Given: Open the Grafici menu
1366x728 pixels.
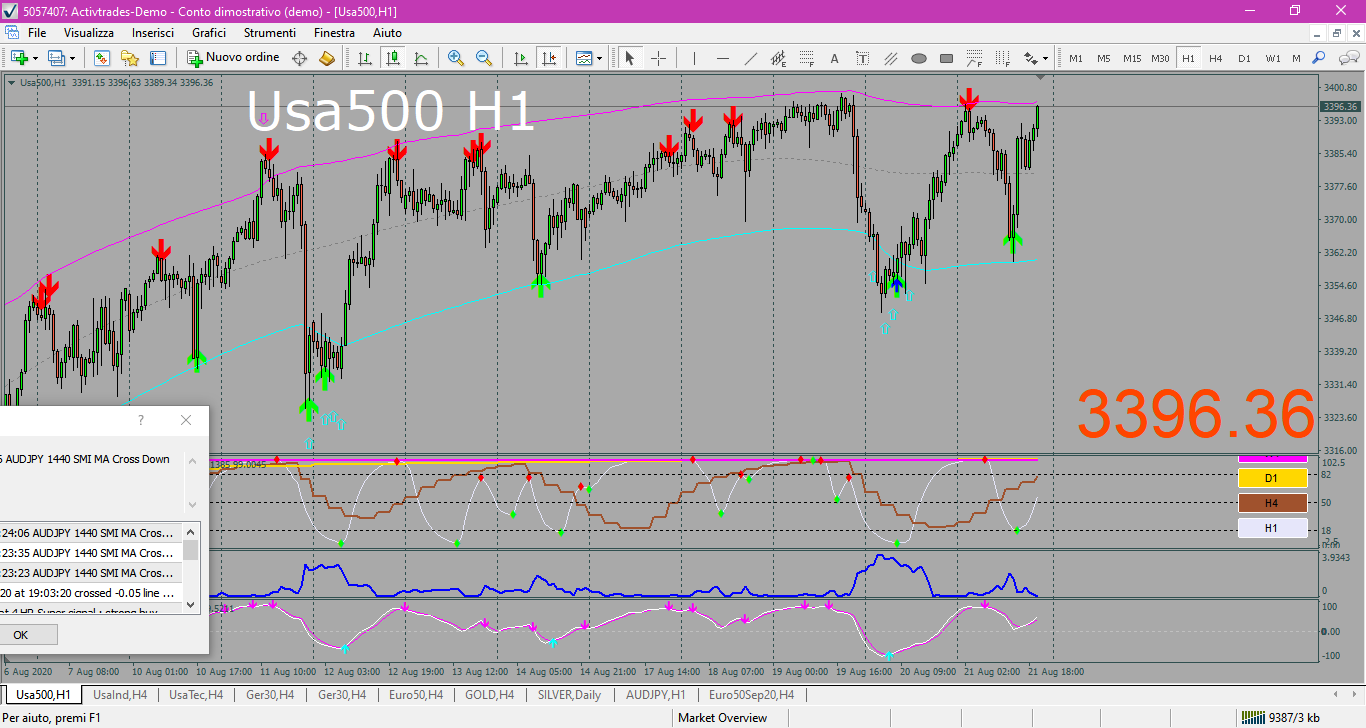Looking at the screenshot, I should [x=209, y=33].
